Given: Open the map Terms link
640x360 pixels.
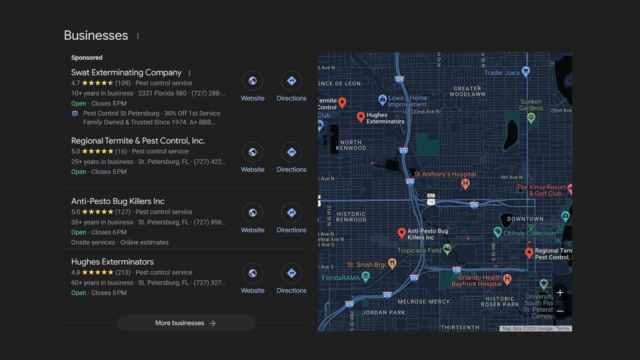Looking at the screenshot, I should pyautogui.click(x=563, y=329).
